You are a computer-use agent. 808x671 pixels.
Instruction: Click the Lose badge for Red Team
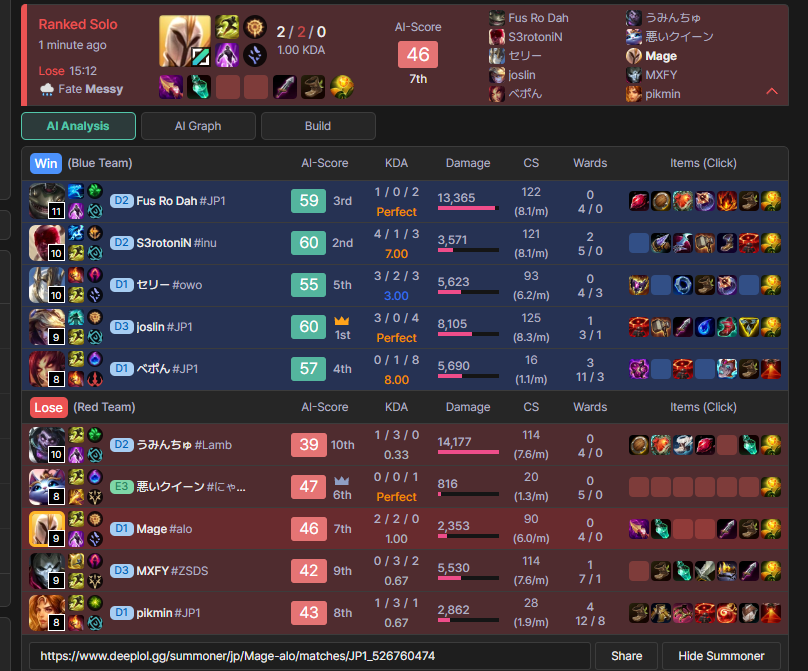click(48, 408)
